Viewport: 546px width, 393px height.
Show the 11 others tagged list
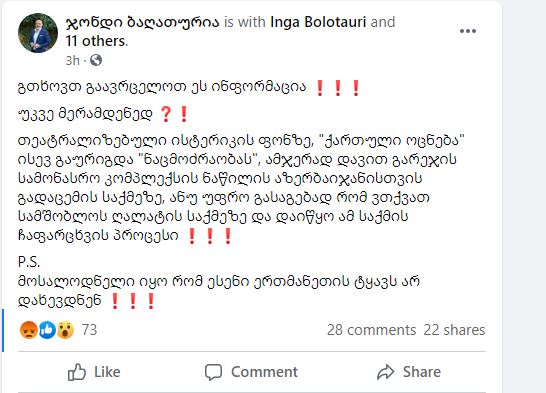(97, 41)
